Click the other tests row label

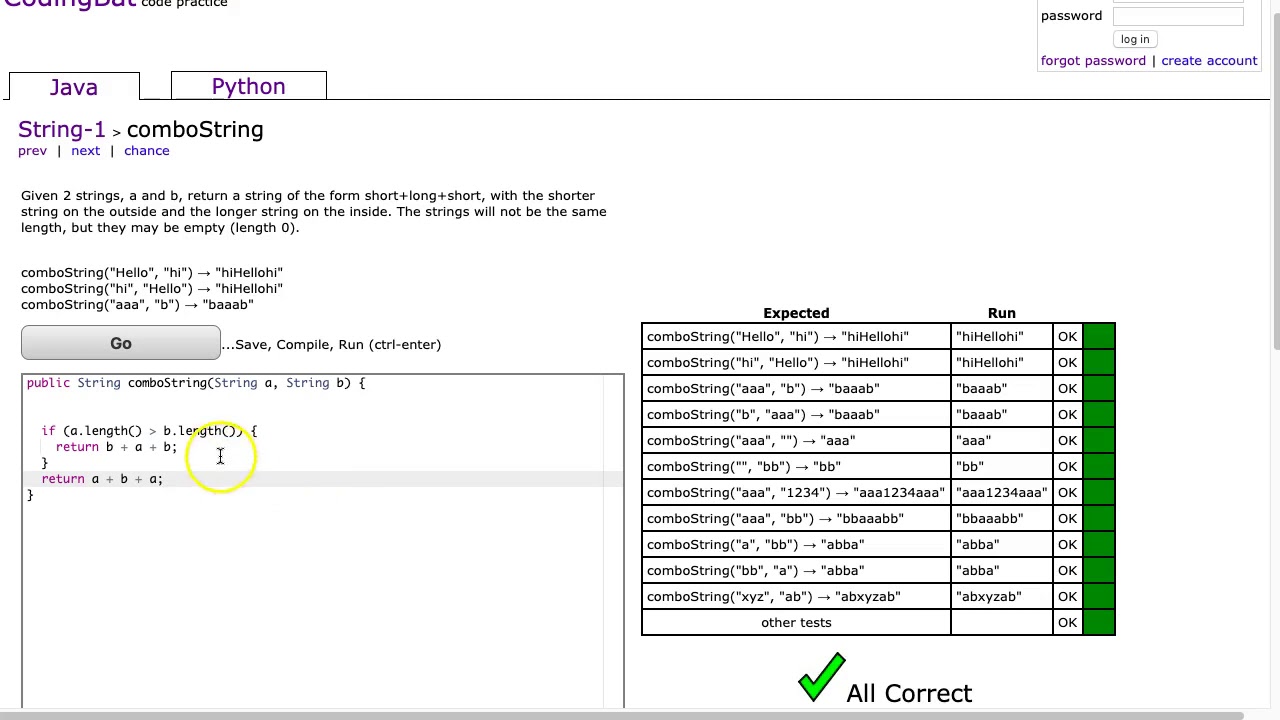(796, 623)
